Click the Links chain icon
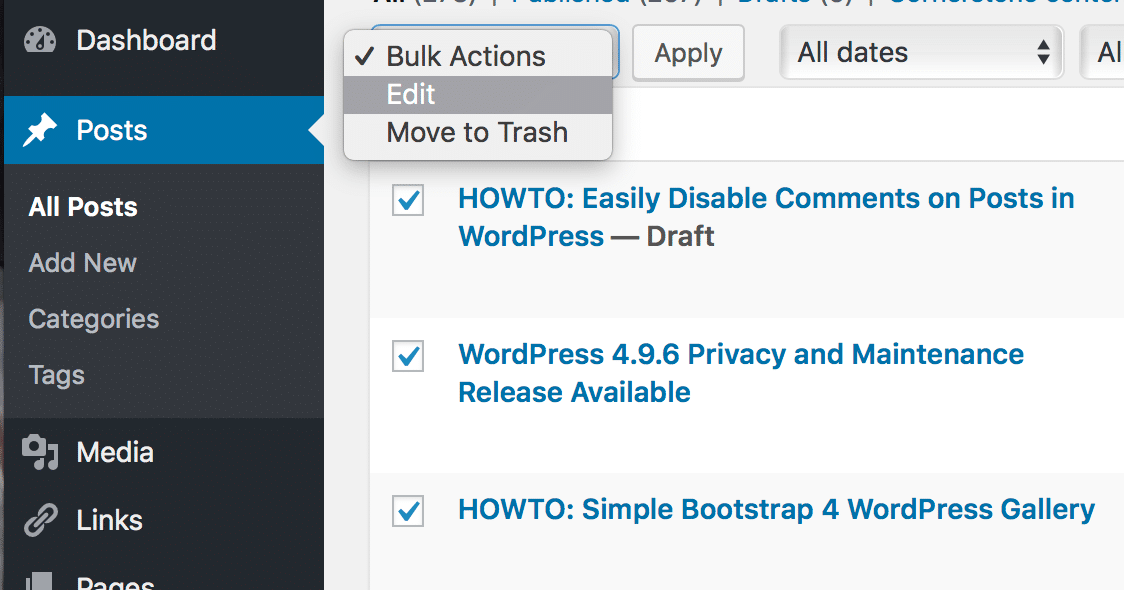This screenshot has height=590, width=1124. pos(40,520)
